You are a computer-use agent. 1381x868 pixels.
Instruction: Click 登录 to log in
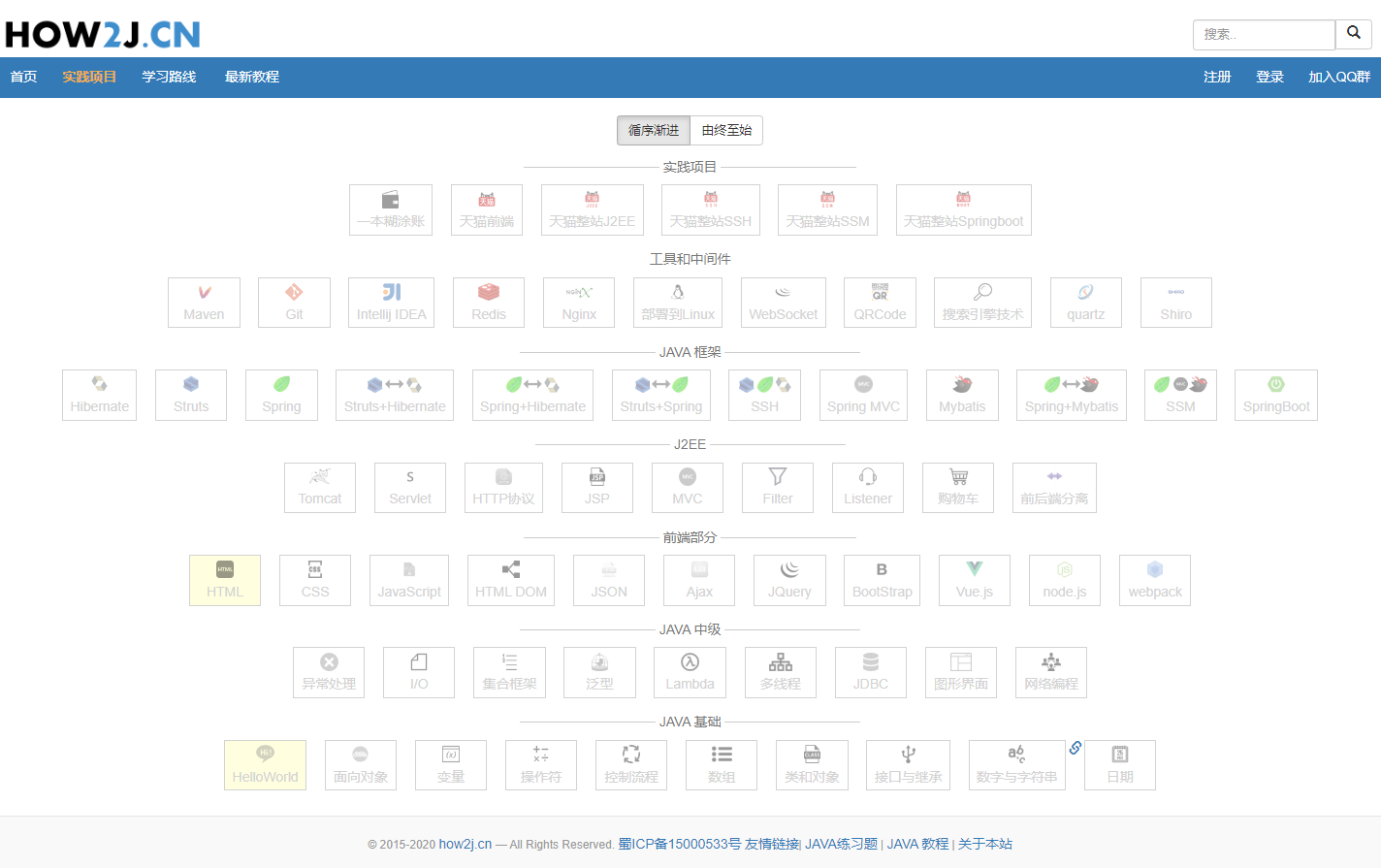tap(1269, 77)
